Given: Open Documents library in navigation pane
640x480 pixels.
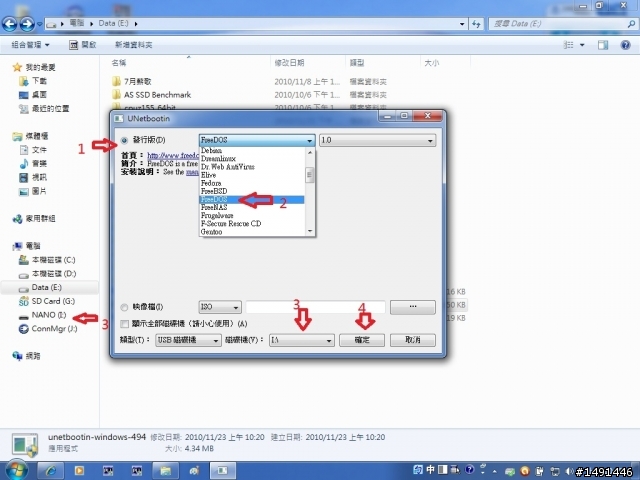Looking at the screenshot, I should coord(33,150).
